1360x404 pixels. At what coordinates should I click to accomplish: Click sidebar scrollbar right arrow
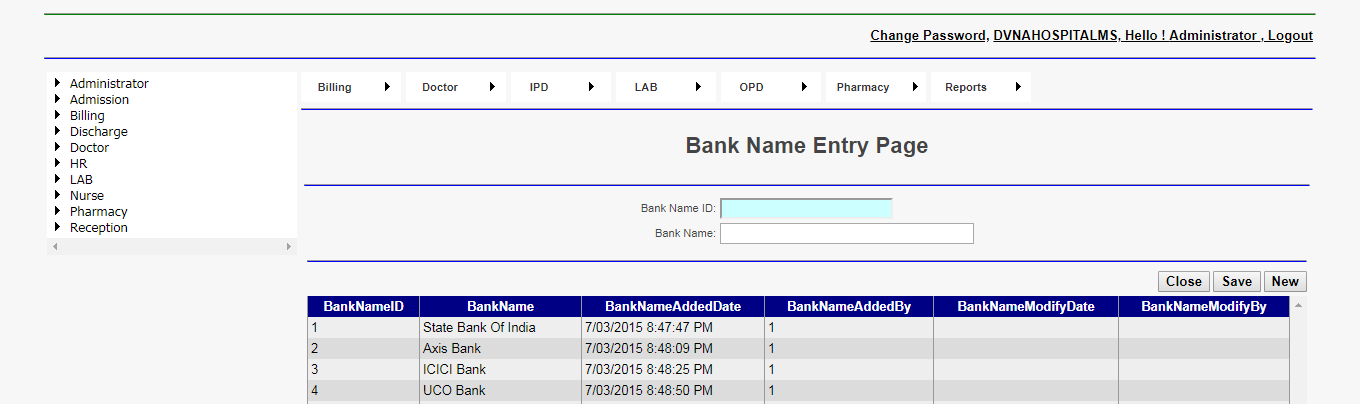[x=289, y=246]
